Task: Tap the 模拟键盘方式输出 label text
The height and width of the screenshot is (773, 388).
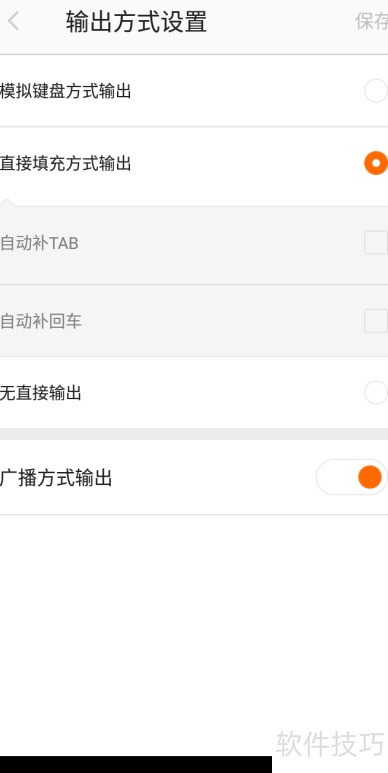Action: 66,91
